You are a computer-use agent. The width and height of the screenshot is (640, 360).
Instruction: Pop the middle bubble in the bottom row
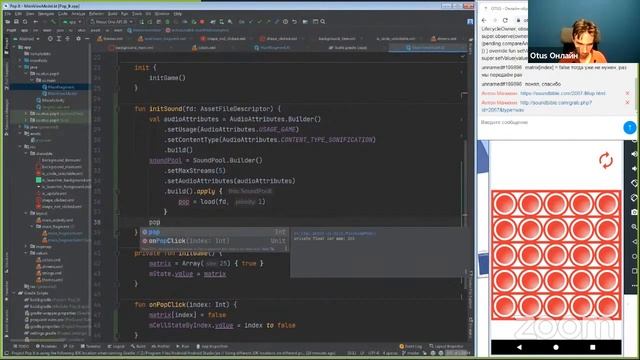tap(556, 306)
